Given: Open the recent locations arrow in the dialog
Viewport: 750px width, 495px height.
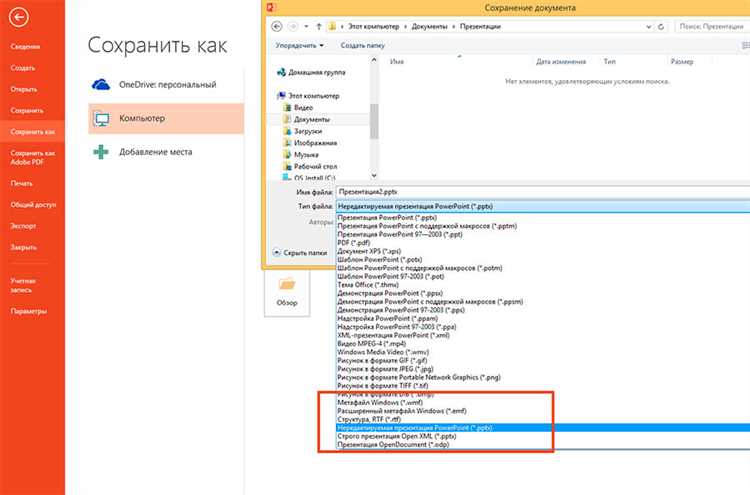Looking at the screenshot, I should click(306, 26).
